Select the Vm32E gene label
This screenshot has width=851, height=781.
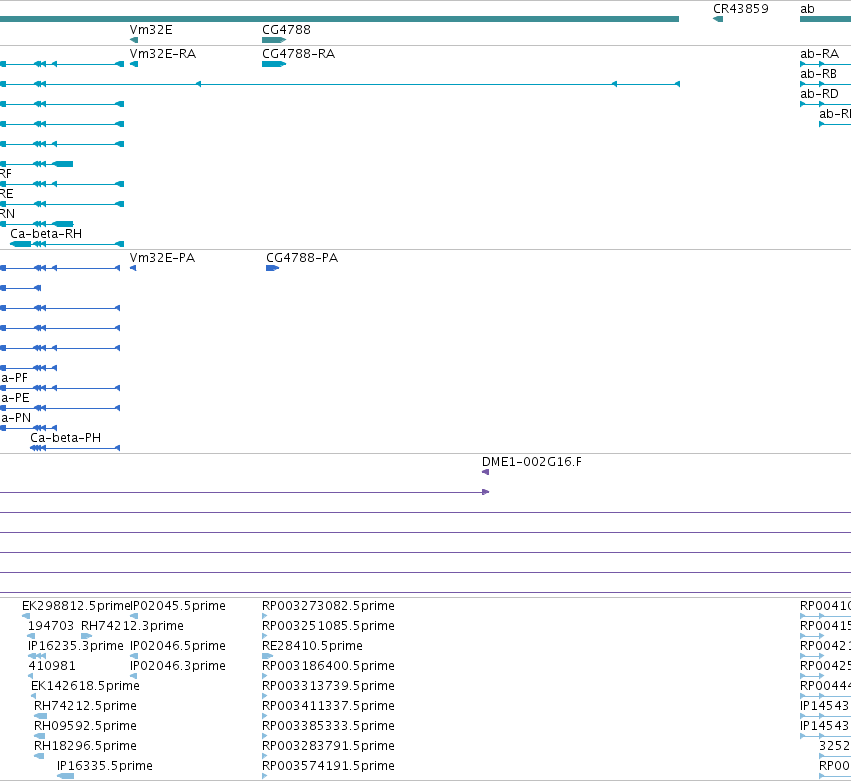pos(151,30)
